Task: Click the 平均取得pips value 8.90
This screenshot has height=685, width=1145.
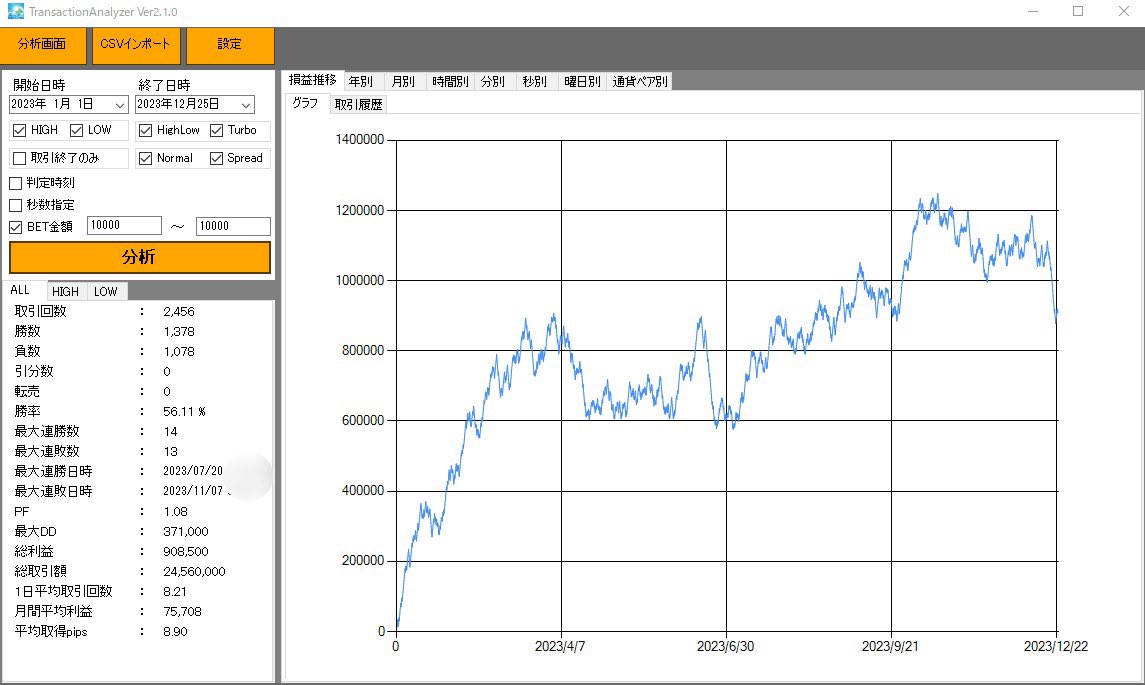Action: point(175,632)
